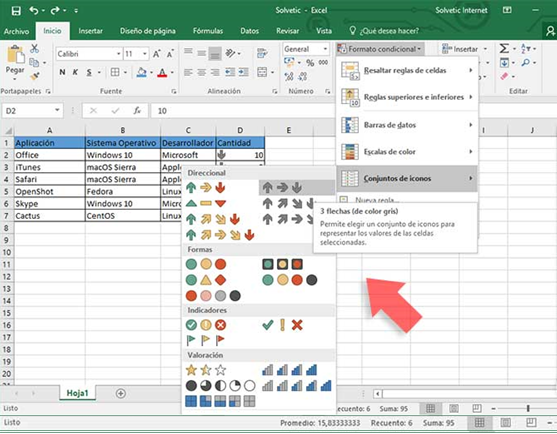Choose the 5 boxes icon set
The height and width of the screenshot is (434, 557).
pyautogui.click(x=220, y=401)
